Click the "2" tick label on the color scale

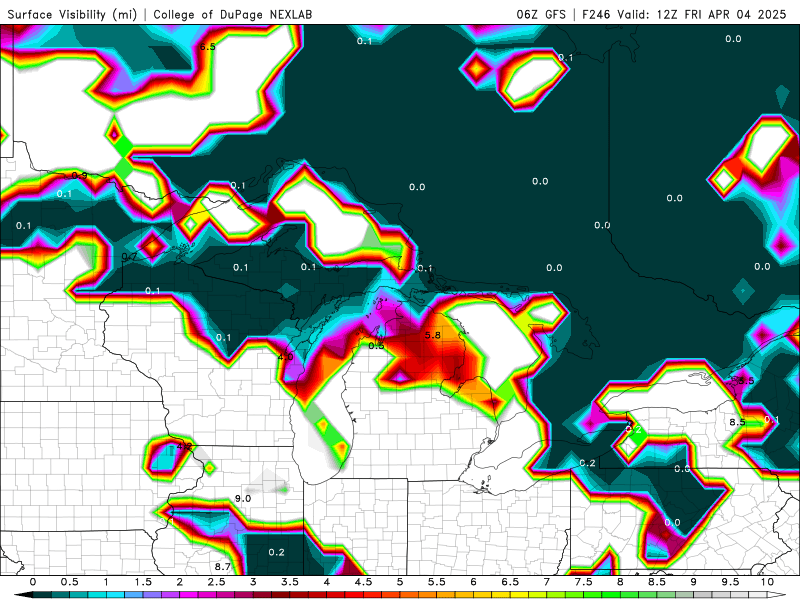click(180, 582)
